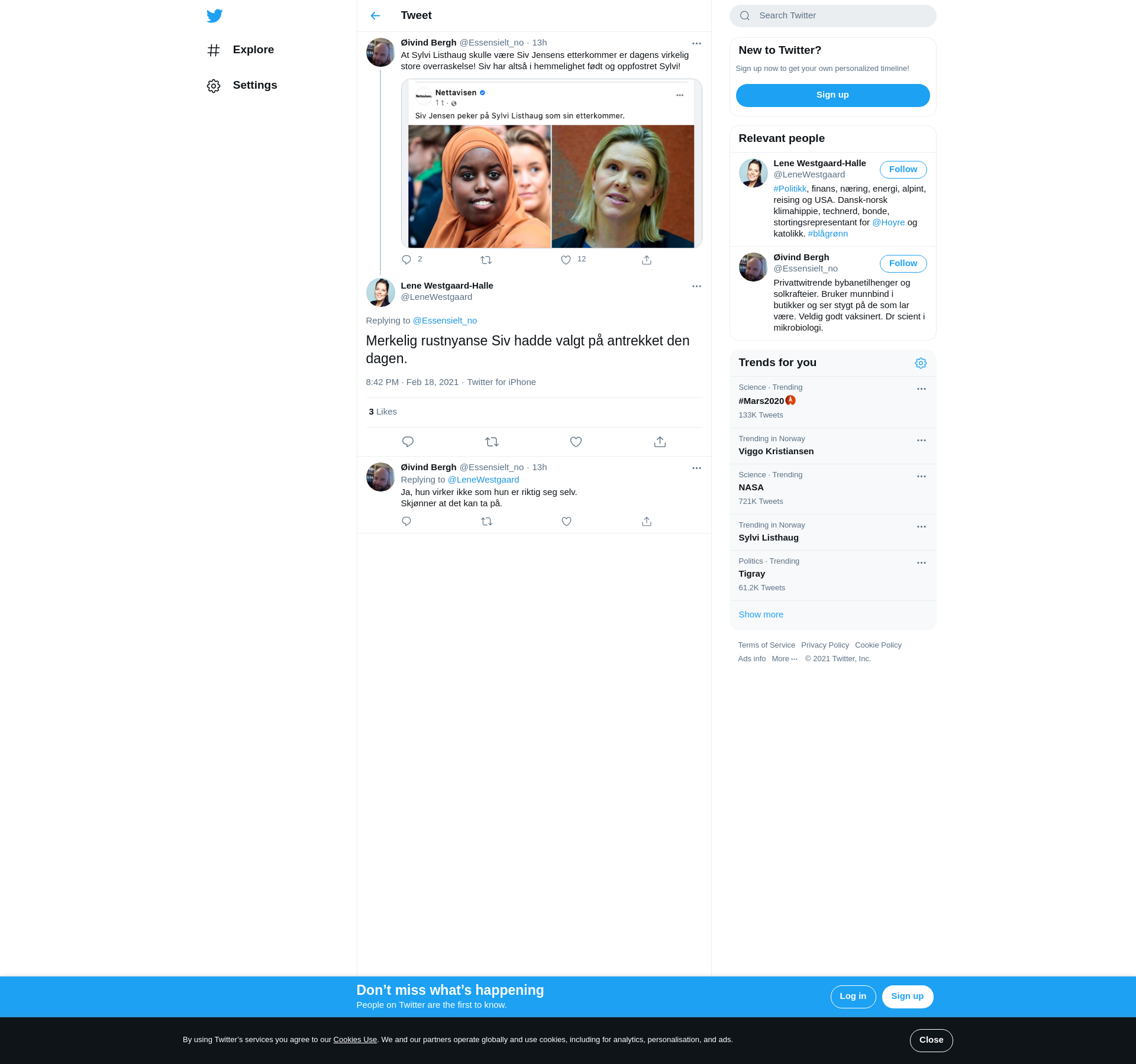
Task: Open Settings in the sidebar
Action: tap(255, 86)
